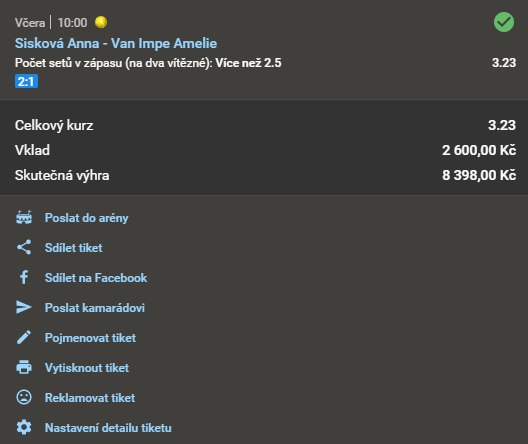Open the Sisková Anna - Van Impe Amelie match

tap(116, 43)
